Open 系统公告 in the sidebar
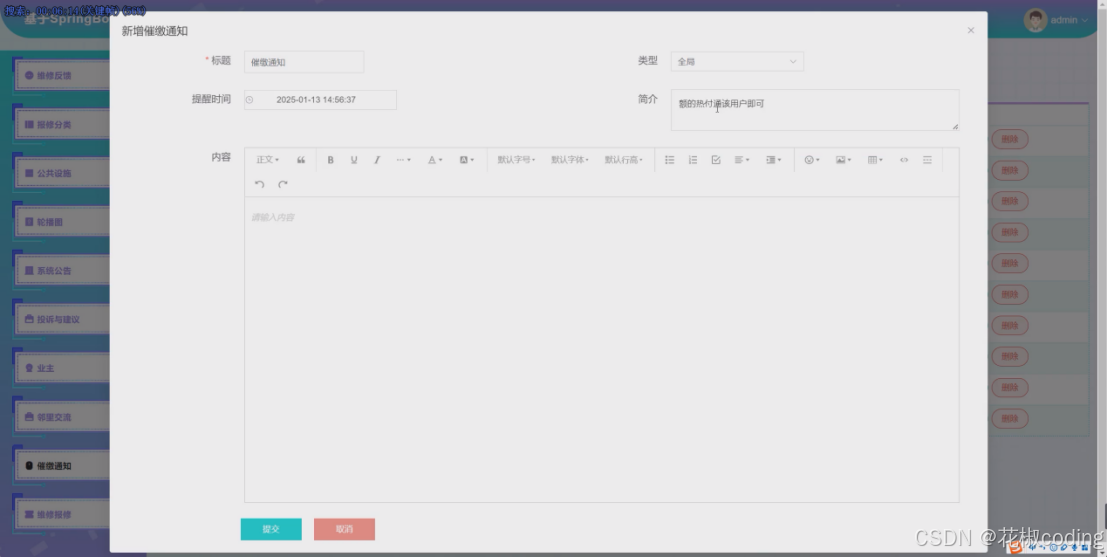1108x558 pixels. pyautogui.click(x=62, y=271)
